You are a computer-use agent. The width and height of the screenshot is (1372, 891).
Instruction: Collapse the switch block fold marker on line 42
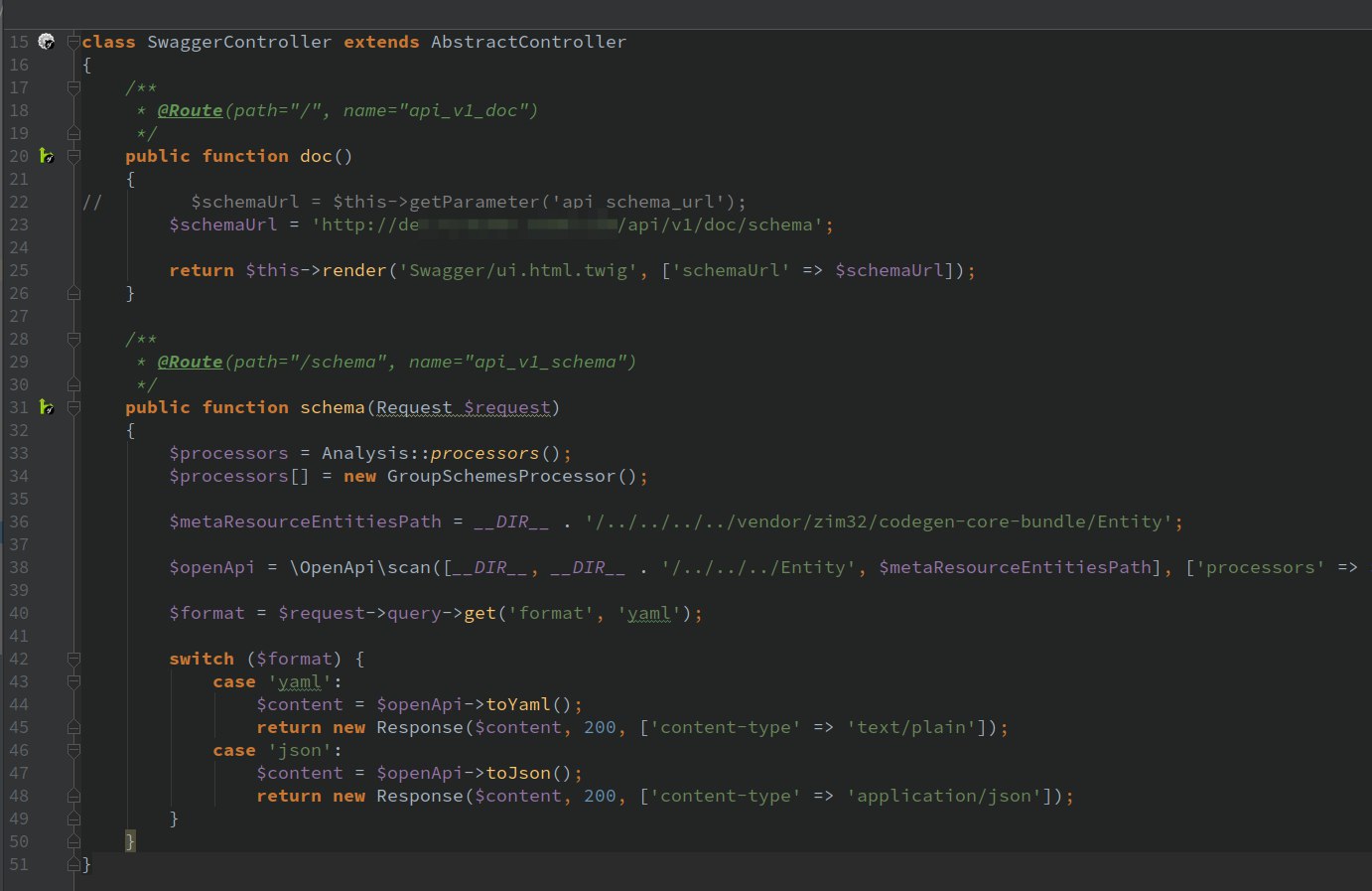(73, 659)
